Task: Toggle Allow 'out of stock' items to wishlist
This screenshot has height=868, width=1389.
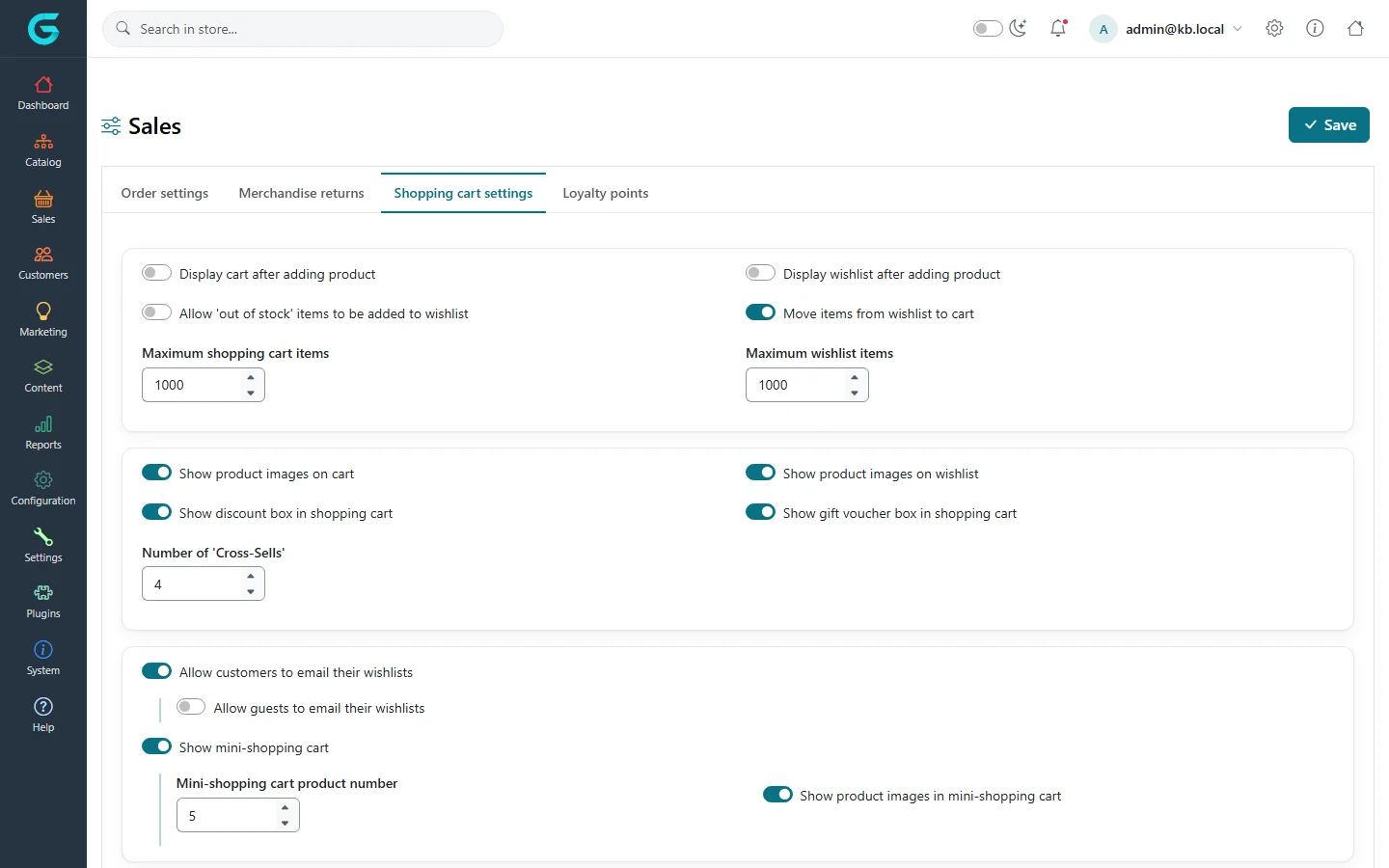Action: (156, 312)
